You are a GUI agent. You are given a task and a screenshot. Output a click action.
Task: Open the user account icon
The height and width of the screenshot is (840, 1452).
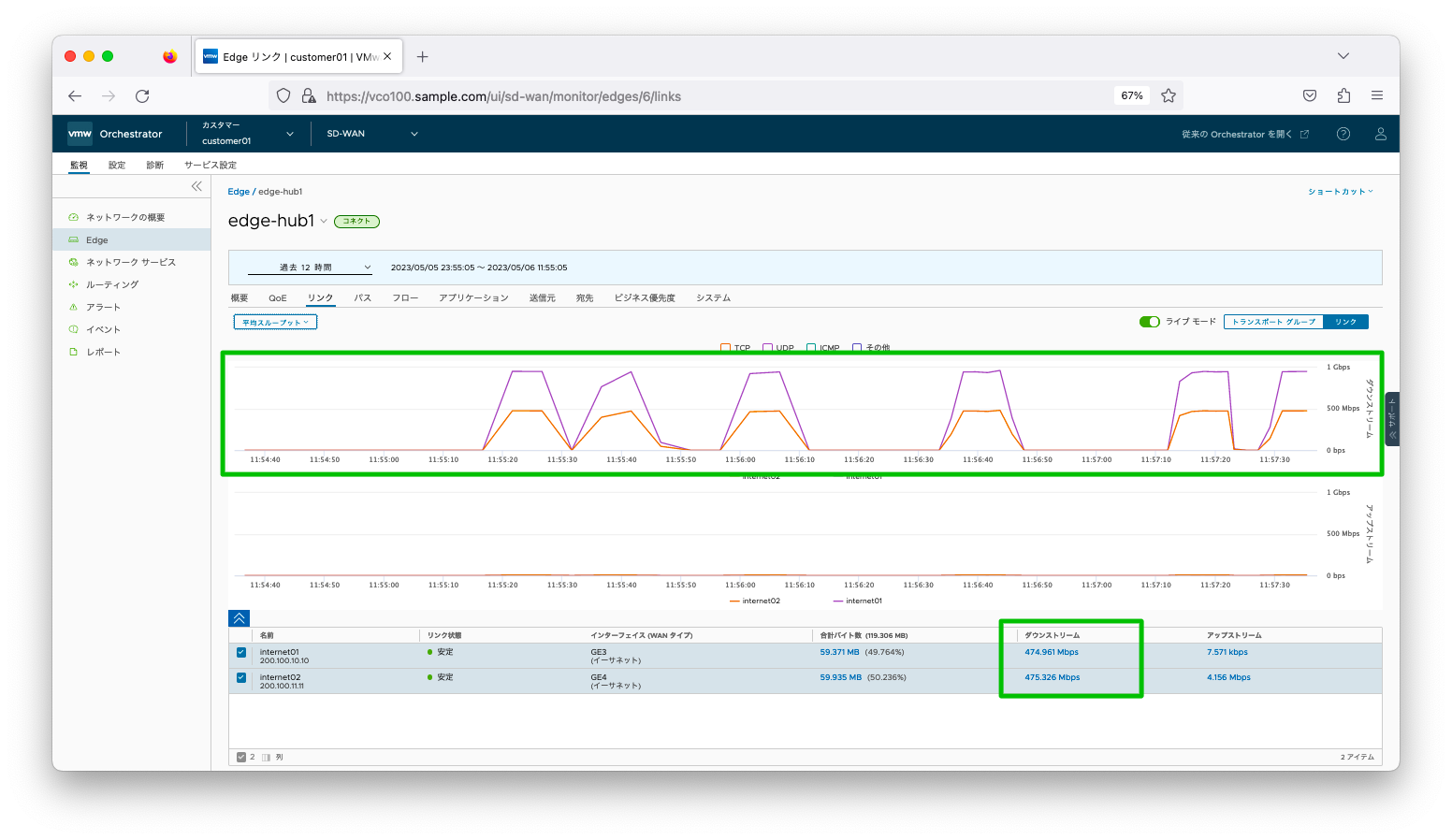1380,134
